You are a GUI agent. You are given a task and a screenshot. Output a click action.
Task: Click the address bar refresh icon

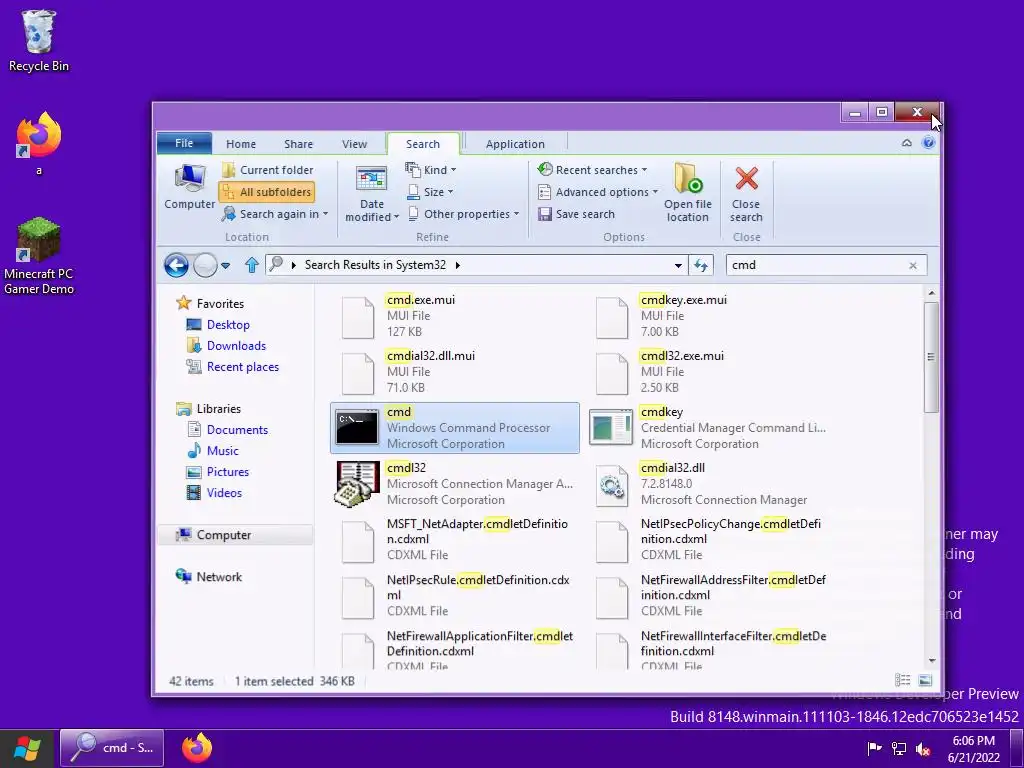(701, 265)
